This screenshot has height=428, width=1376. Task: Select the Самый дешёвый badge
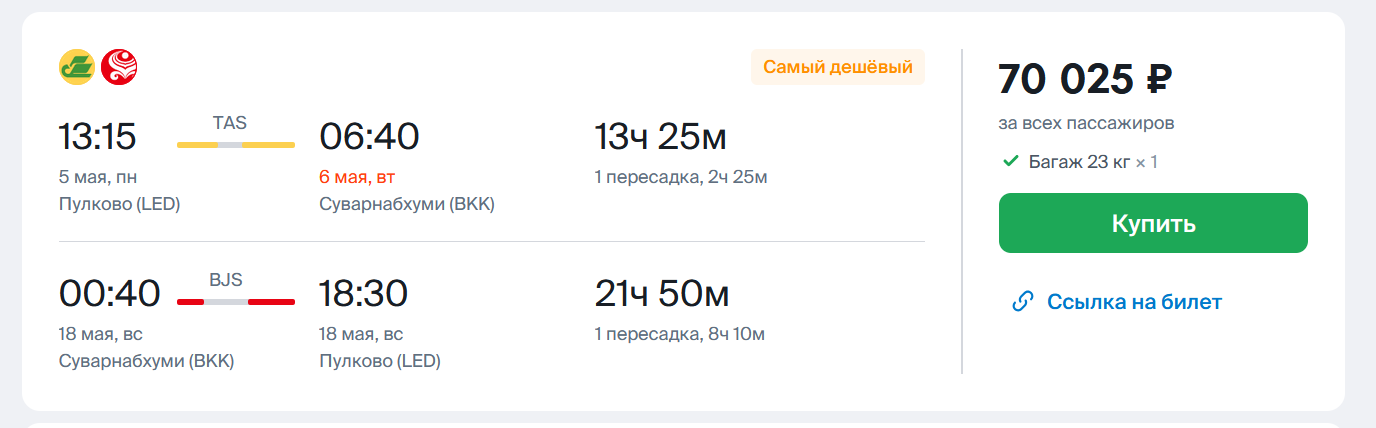point(838,67)
